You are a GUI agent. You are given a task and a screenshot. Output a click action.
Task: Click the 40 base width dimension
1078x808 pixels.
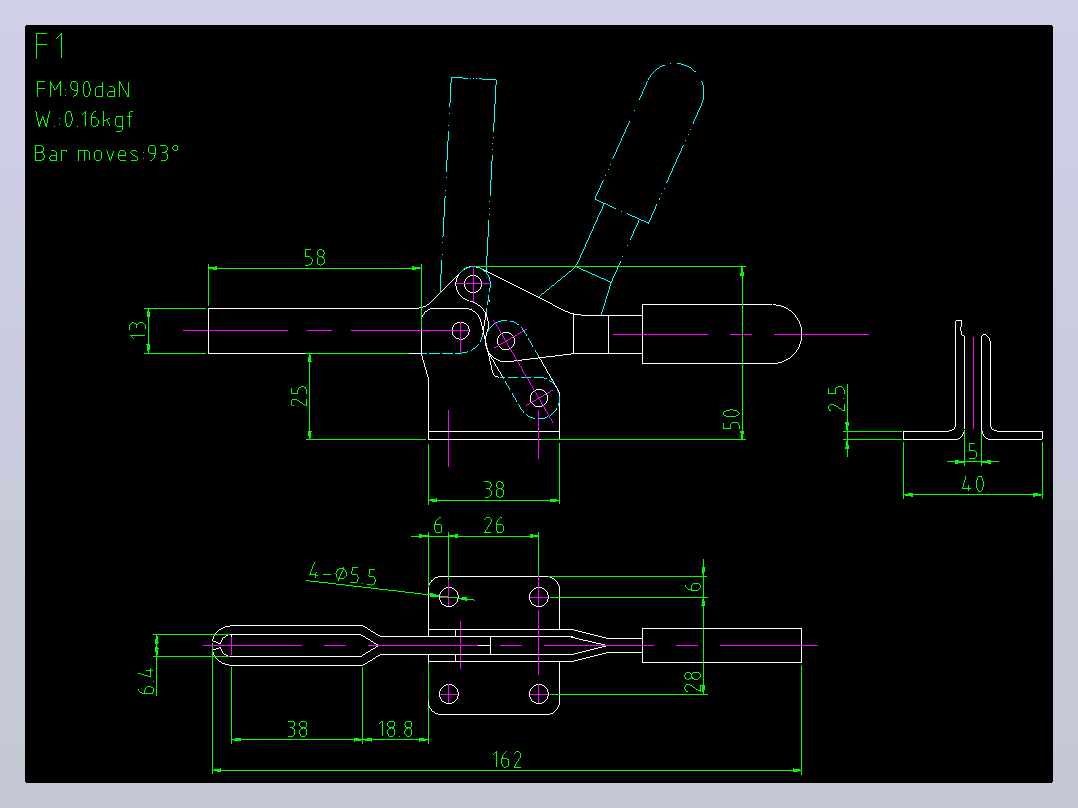tap(973, 484)
